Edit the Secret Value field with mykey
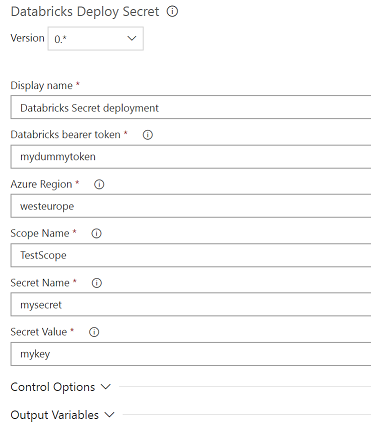Screen dimensions: 371x437 coord(191,354)
